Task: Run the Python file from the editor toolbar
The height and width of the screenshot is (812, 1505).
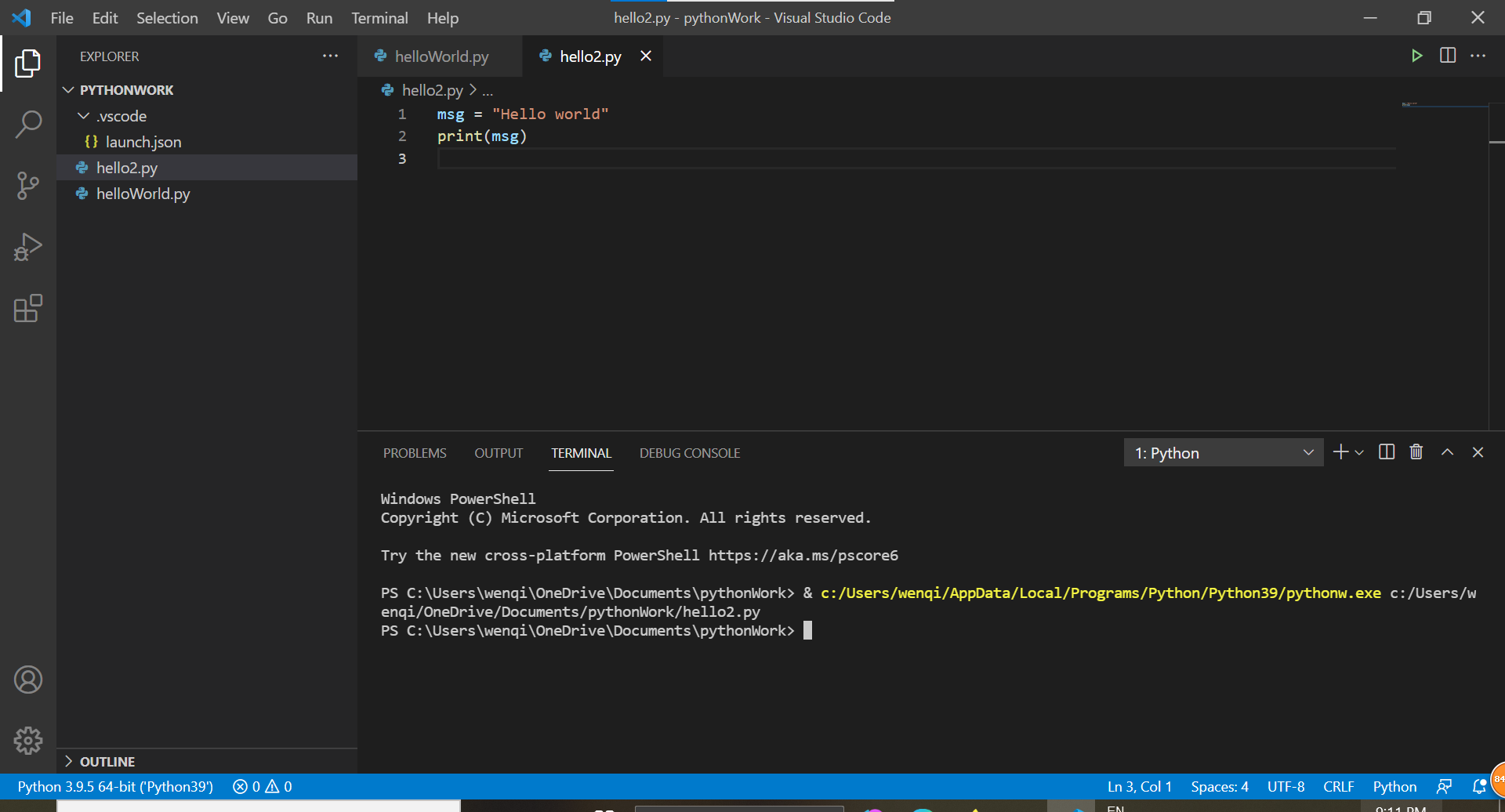Action: click(x=1416, y=56)
